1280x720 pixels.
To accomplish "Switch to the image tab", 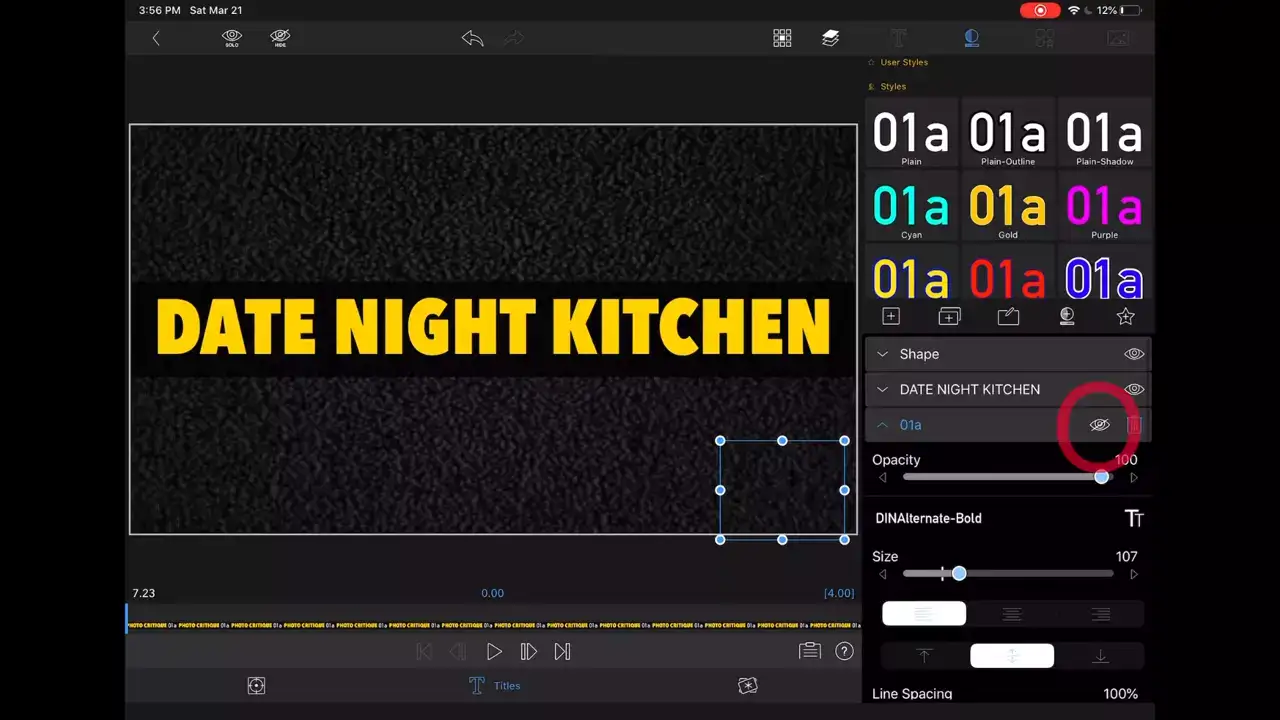I will (1118, 38).
